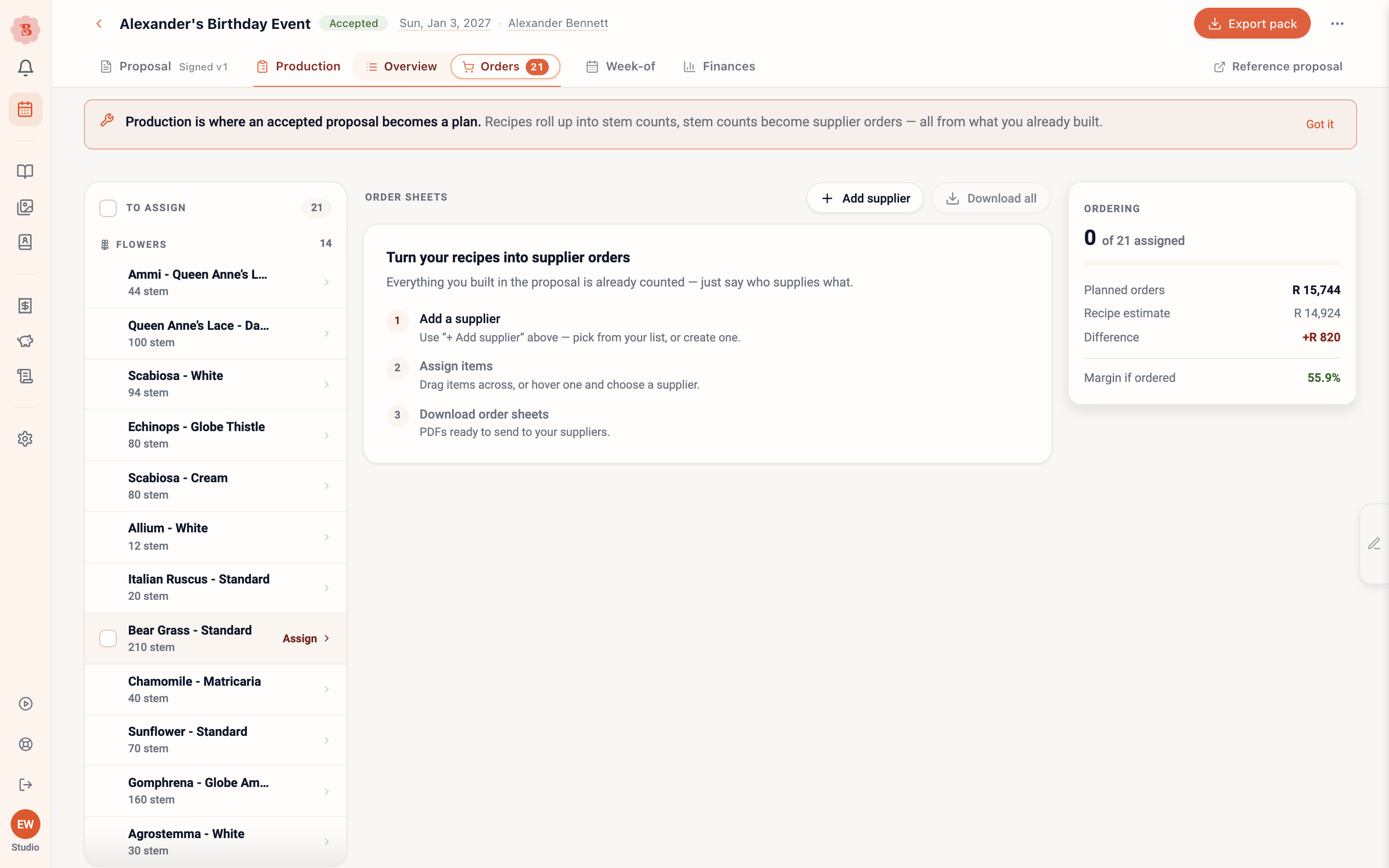1389x868 pixels.
Task: Open the Week-of tab
Action: point(620,67)
